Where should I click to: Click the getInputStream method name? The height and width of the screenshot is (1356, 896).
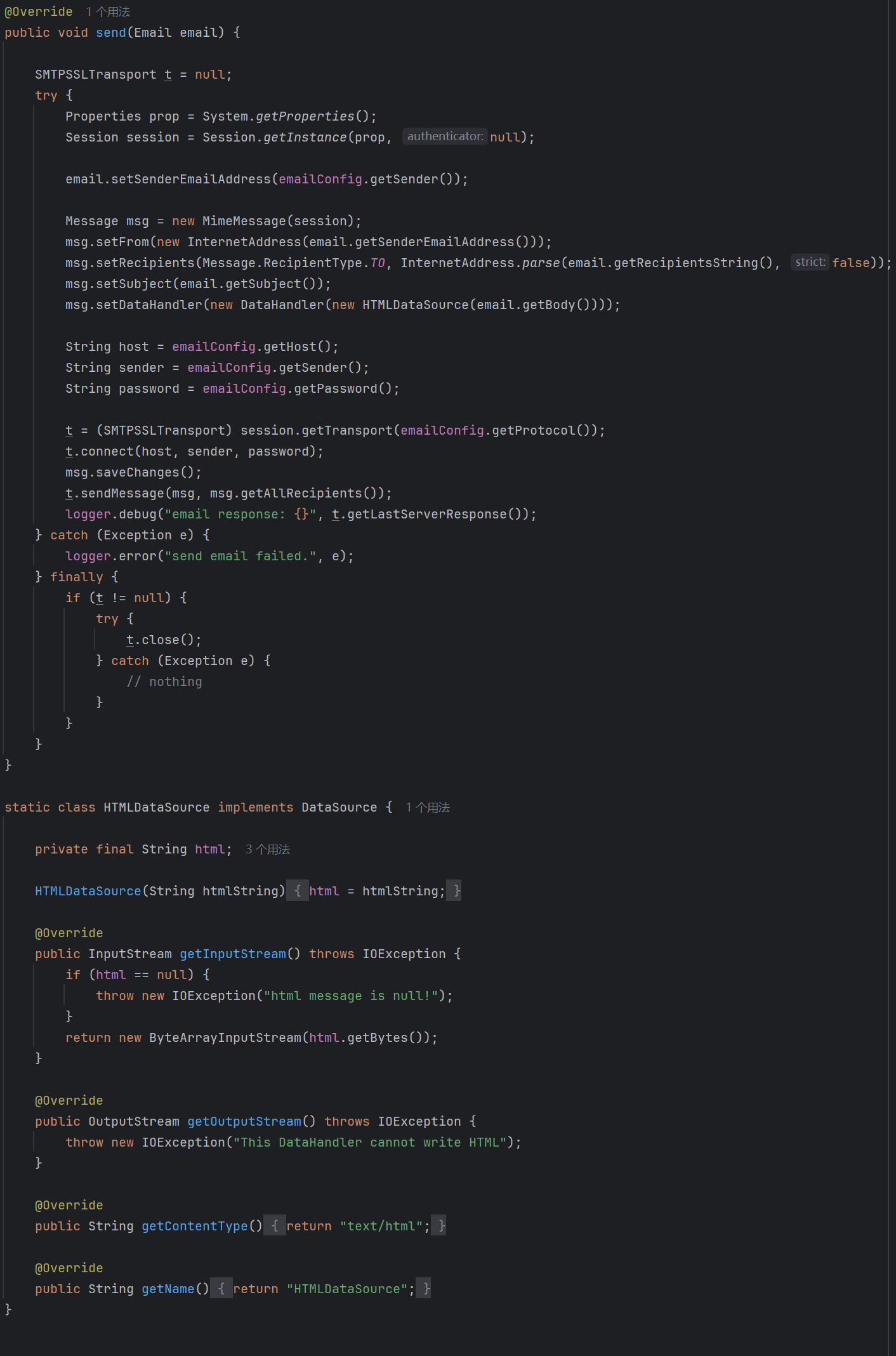coord(233,954)
